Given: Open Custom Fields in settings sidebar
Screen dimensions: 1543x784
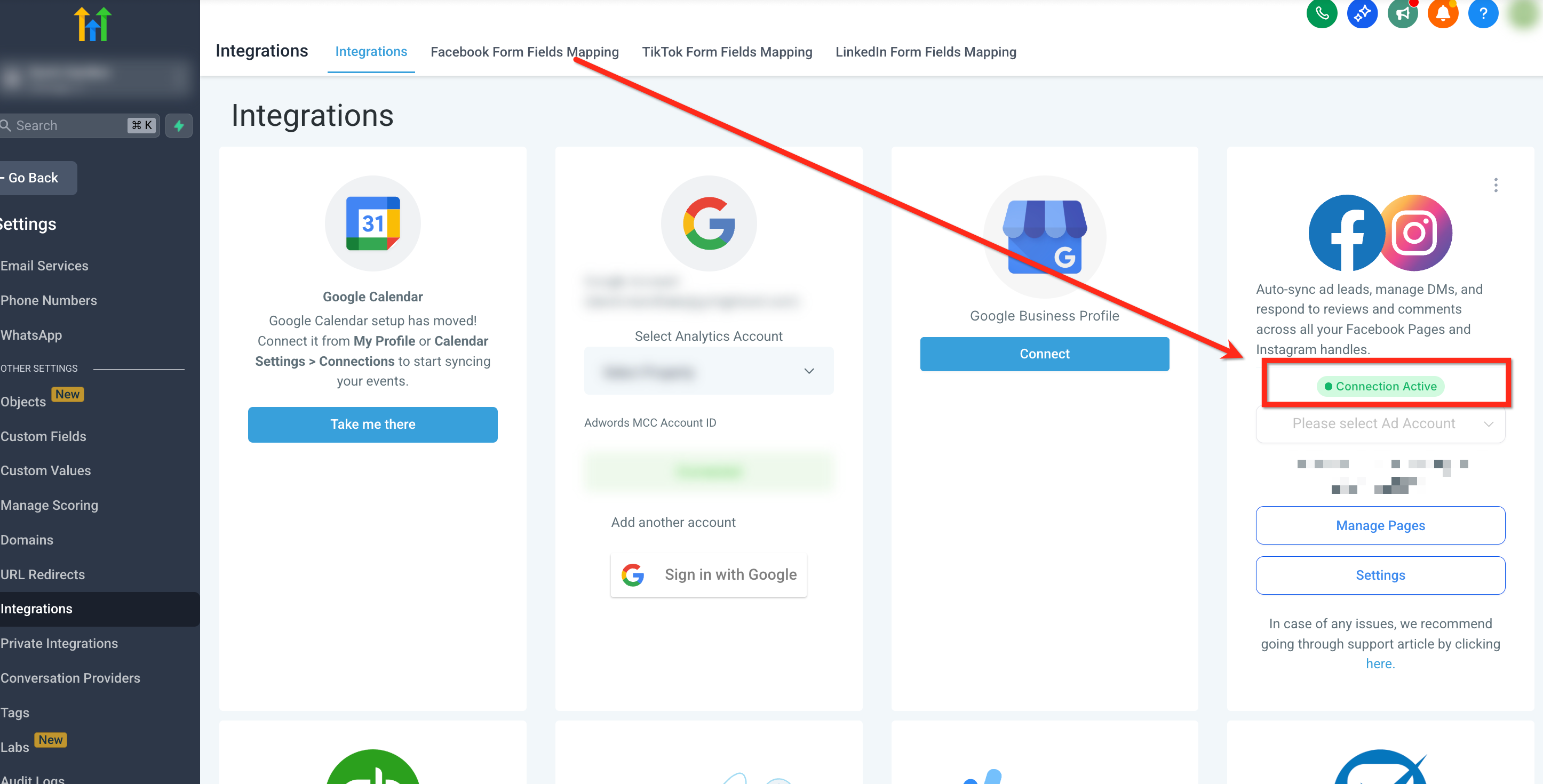Looking at the screenshot, I should (x=43, y=437).
